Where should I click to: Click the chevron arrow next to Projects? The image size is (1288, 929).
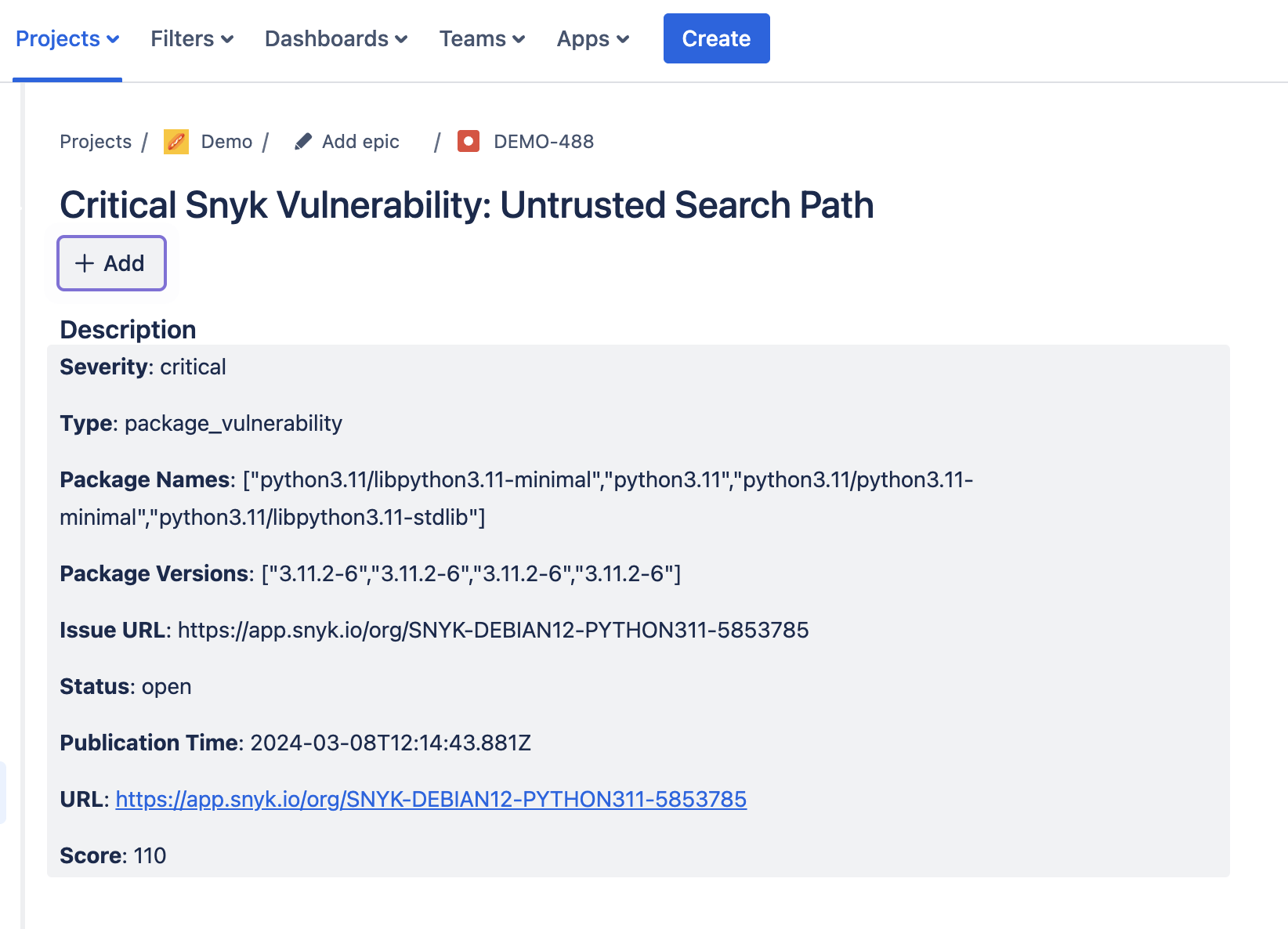113,39
